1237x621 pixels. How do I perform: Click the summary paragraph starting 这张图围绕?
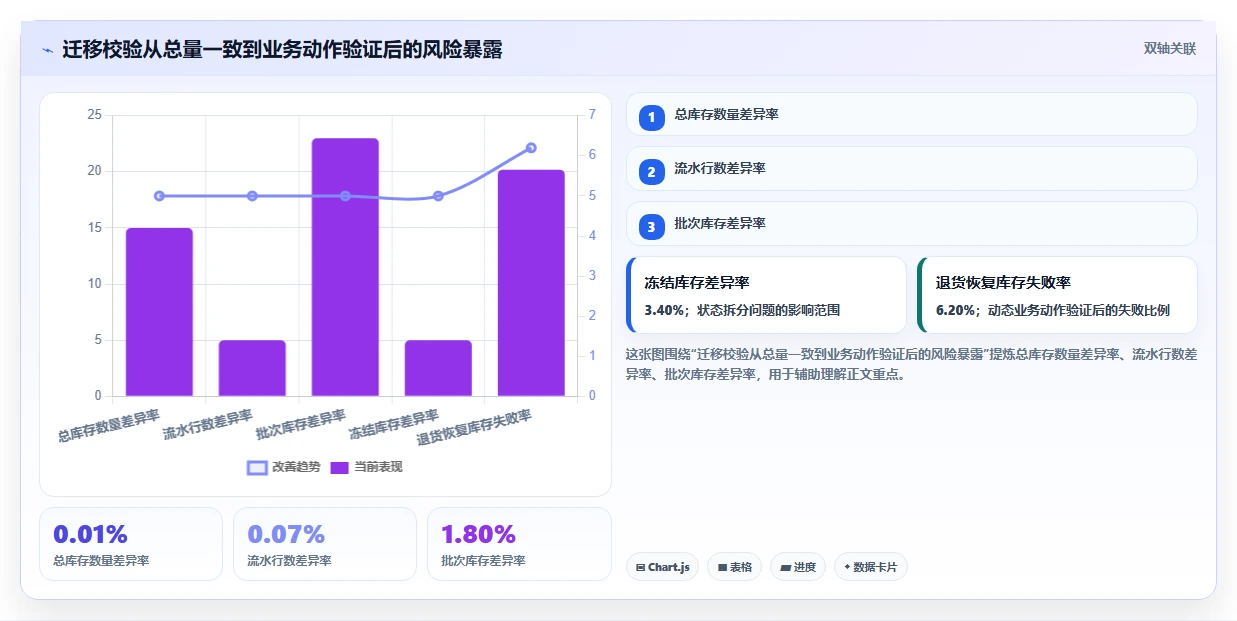(911, 364)
